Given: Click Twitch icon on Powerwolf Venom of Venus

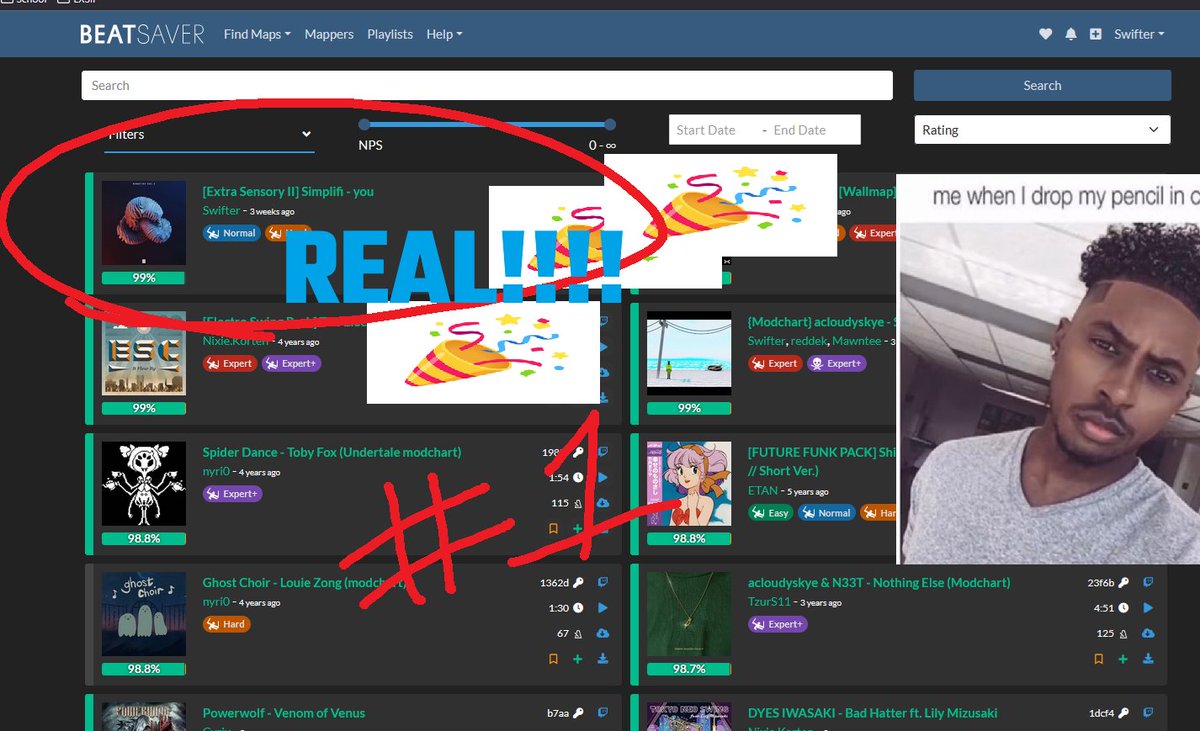Looking at the screenshot, I should 603,713.
